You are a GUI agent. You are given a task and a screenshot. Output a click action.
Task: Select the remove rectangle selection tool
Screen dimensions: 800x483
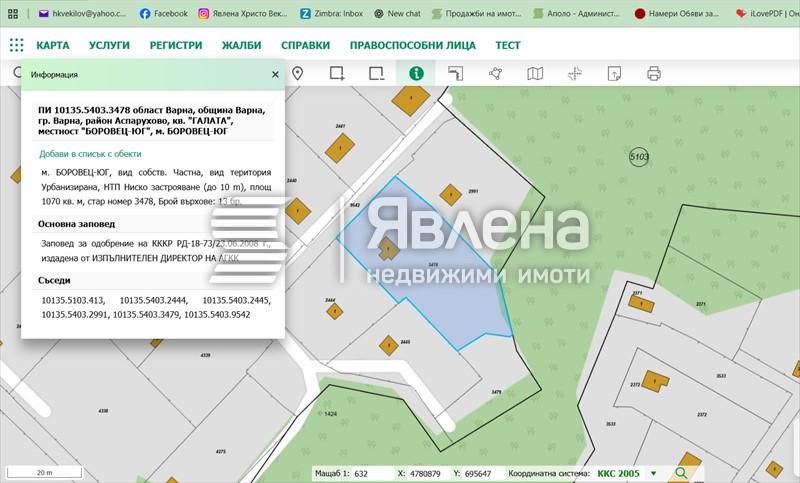pos(376,73)
